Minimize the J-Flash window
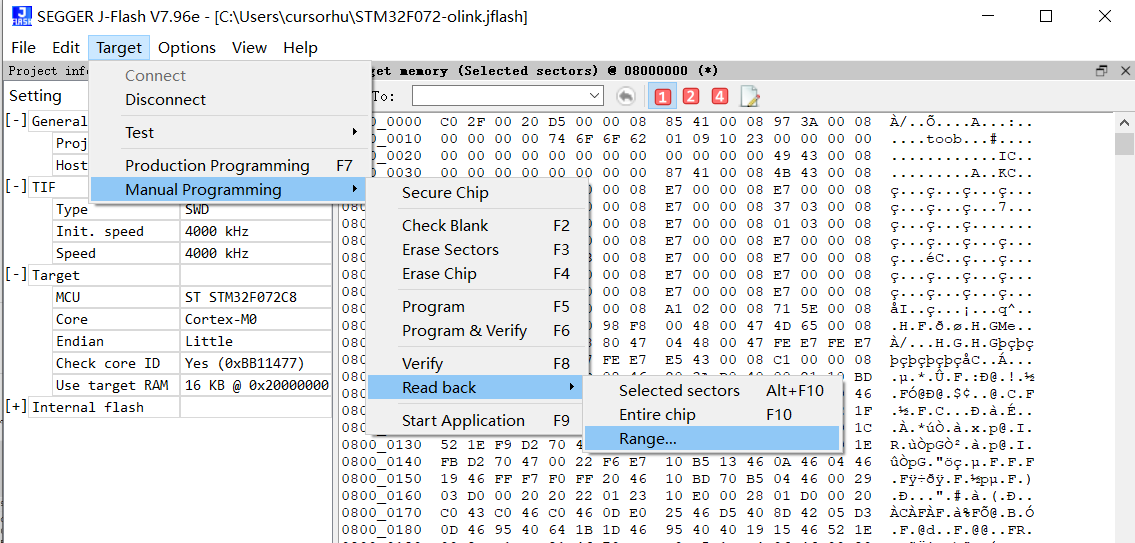1135x543 pixels. pyautogui.click(x=988, y=16)
